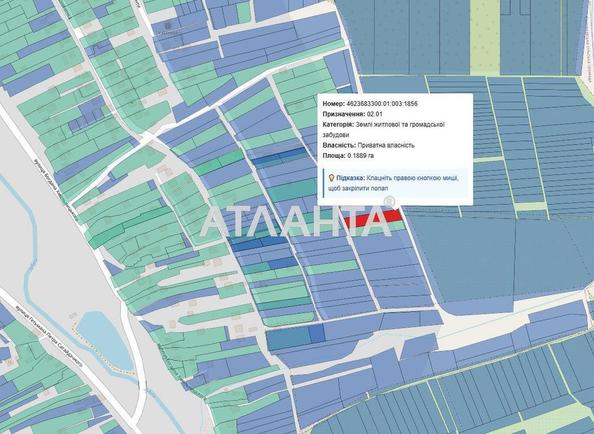Click 'Власність: Приватна власність' text
This screenshot has height=434, width=594.
pyautogui.click(x=369, y=145)
